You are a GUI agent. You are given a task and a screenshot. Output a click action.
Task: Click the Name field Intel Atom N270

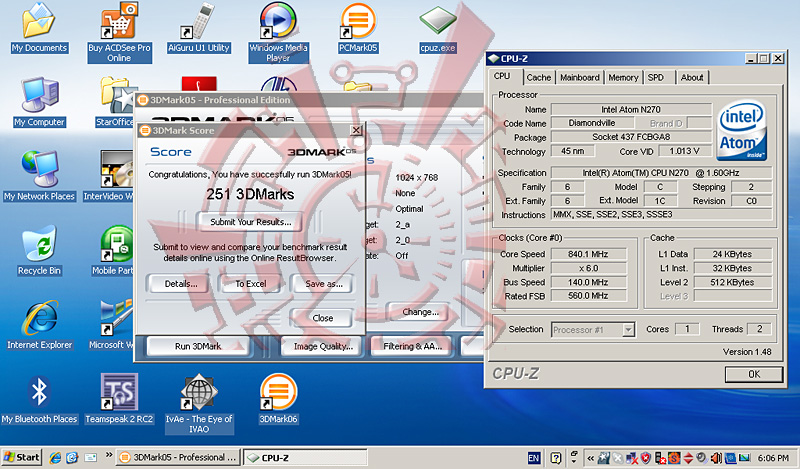click(631, 109)
